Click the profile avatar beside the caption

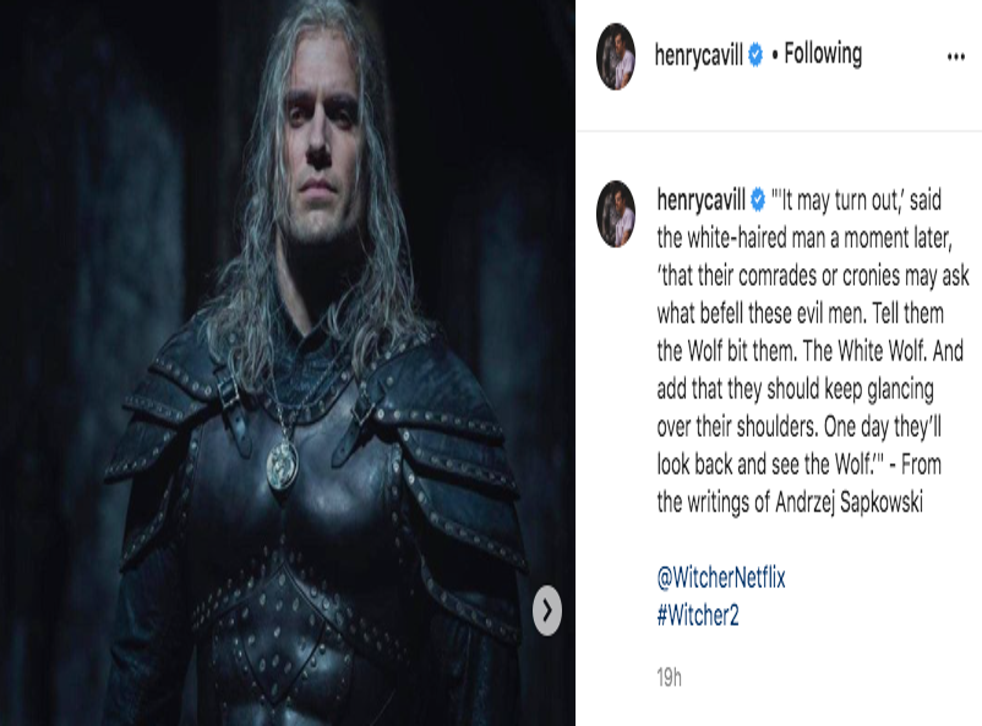(x=616, y=214)
